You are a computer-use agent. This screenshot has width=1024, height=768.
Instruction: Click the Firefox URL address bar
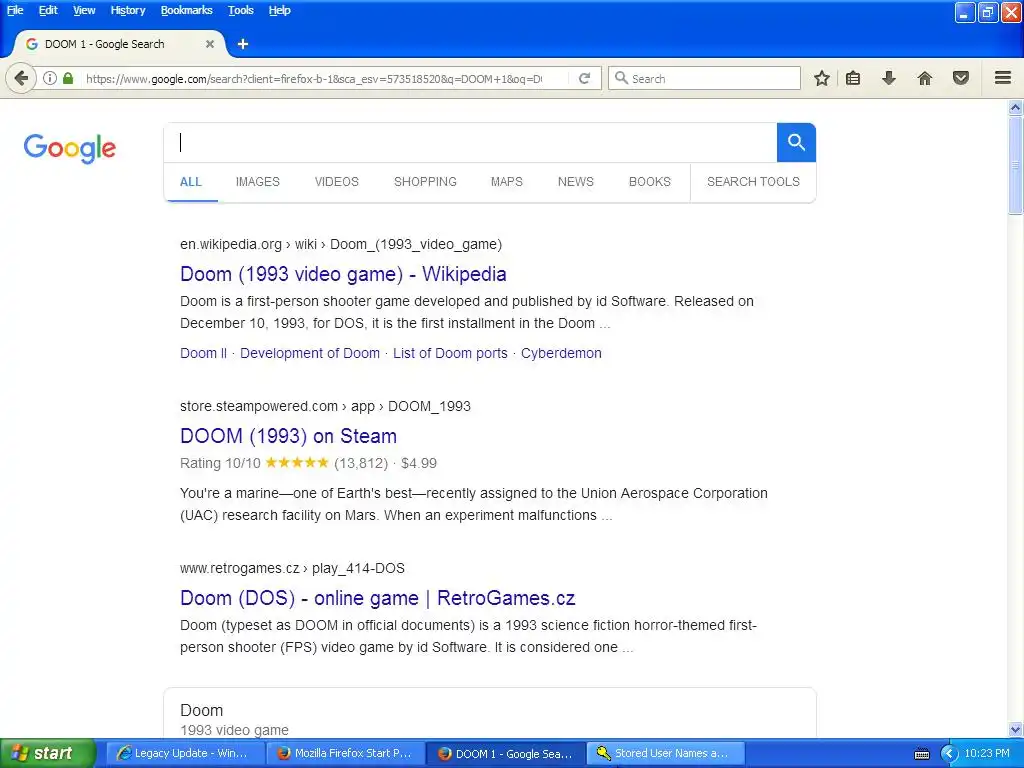point(313,79)
